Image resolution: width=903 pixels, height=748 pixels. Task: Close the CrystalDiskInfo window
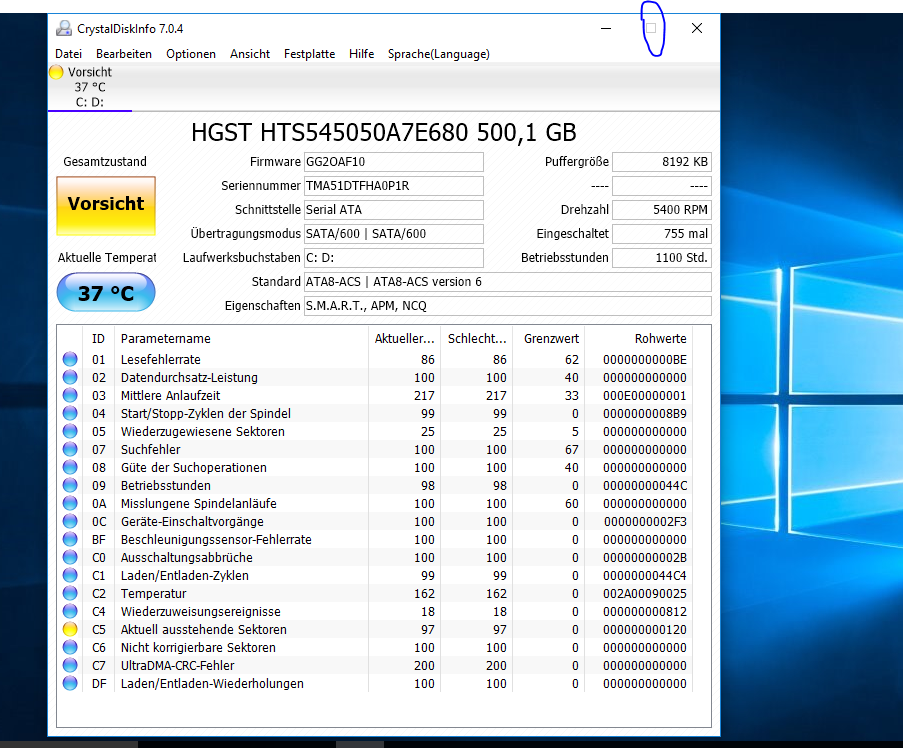pos(697,28)
